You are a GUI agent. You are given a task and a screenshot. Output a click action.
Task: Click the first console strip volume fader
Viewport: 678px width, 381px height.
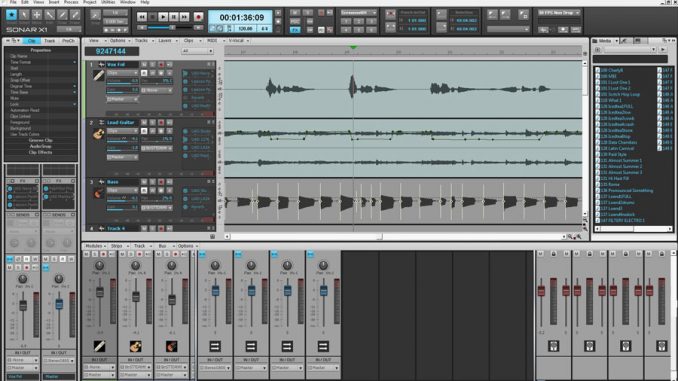(x=100, y=292)
